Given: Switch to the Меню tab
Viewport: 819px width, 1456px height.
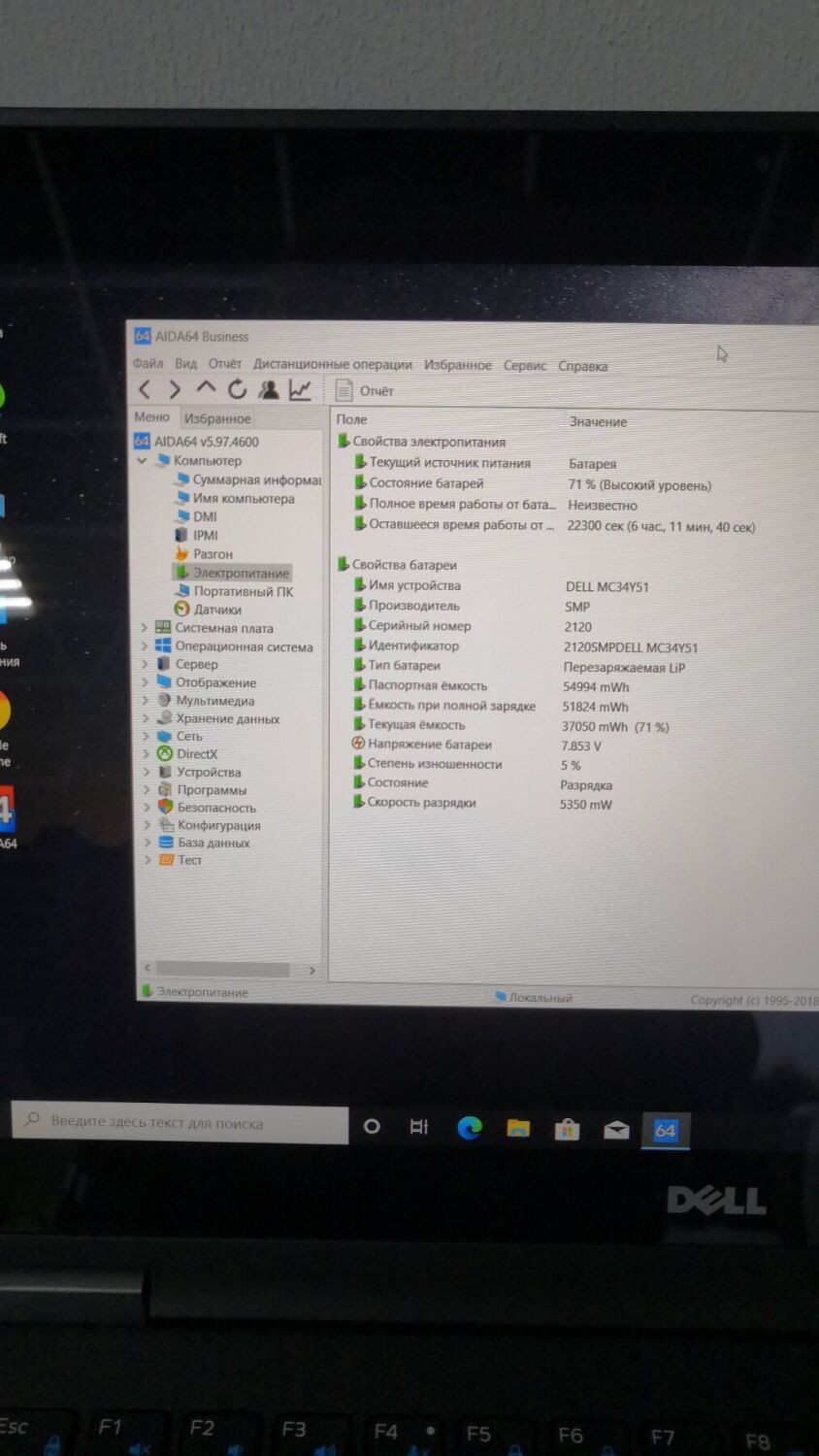Looking at the screenshot, I should 151,416.
